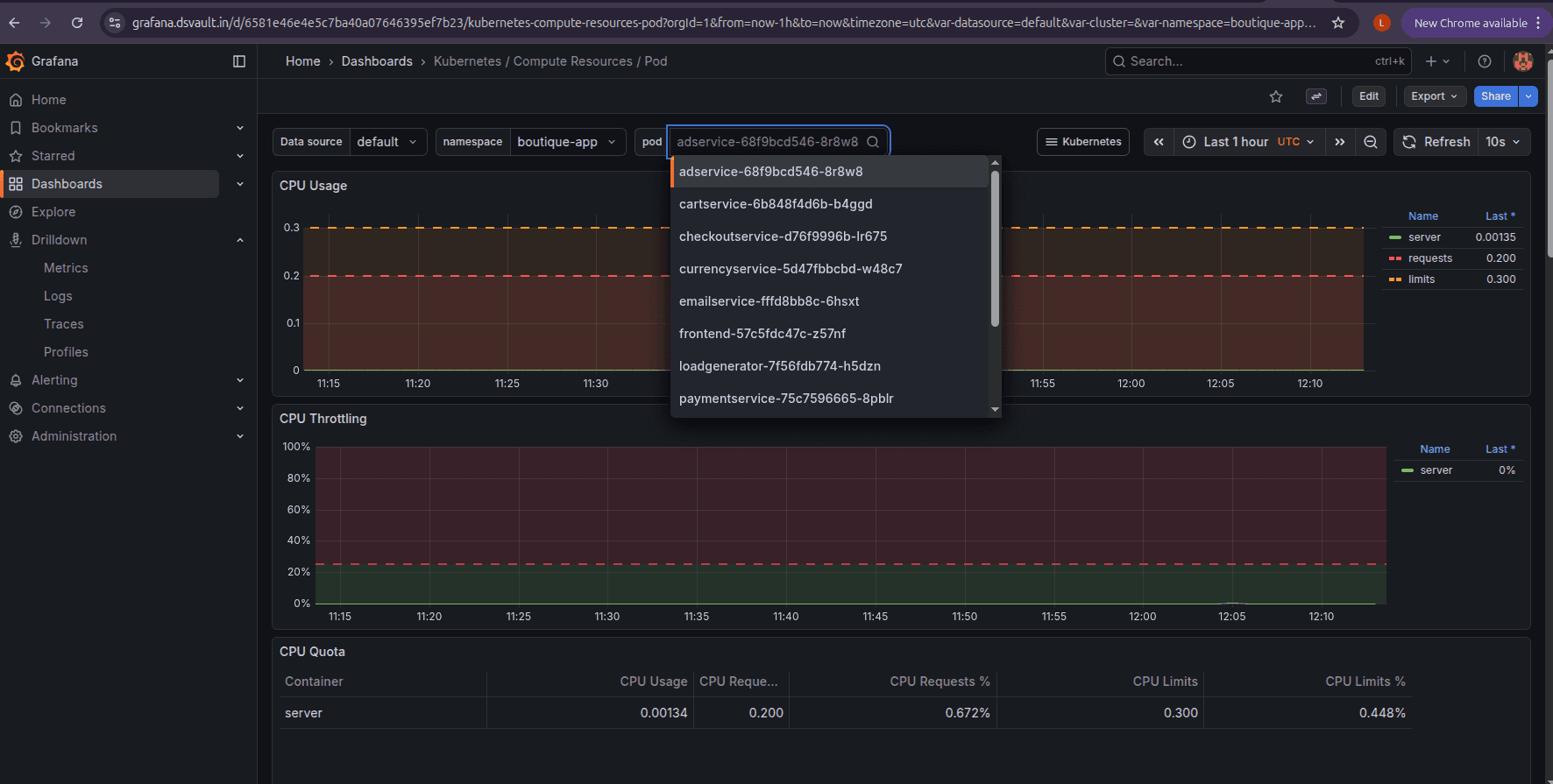Open Bookmarks in the sidebar
The height and width of the screenshot is (784, 1553).
point(65,128)
